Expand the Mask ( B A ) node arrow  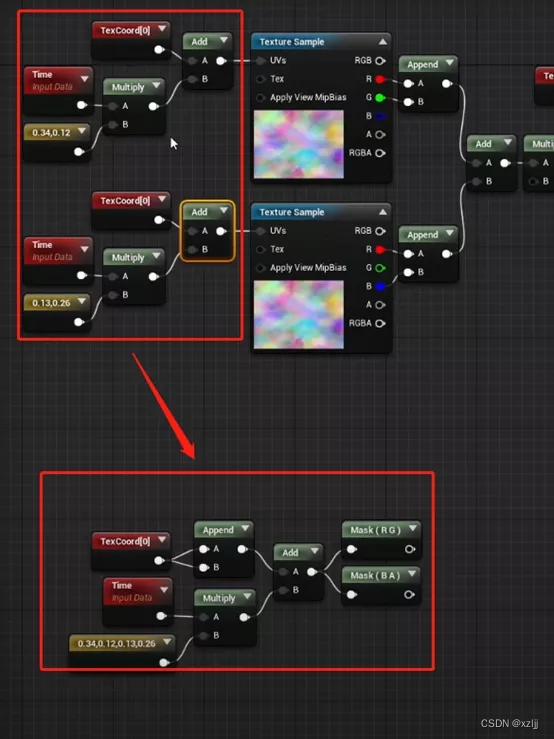point(413,574)
